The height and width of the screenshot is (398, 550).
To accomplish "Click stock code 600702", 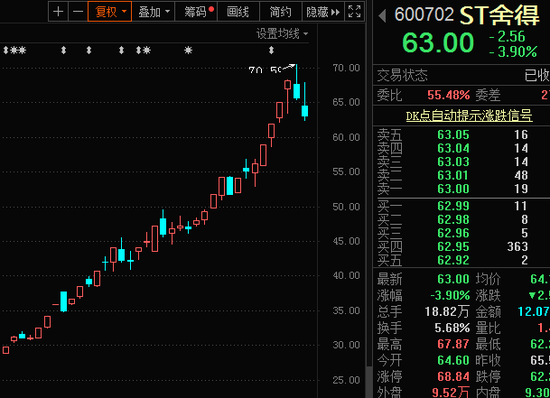I will click(x=424, y=15).
